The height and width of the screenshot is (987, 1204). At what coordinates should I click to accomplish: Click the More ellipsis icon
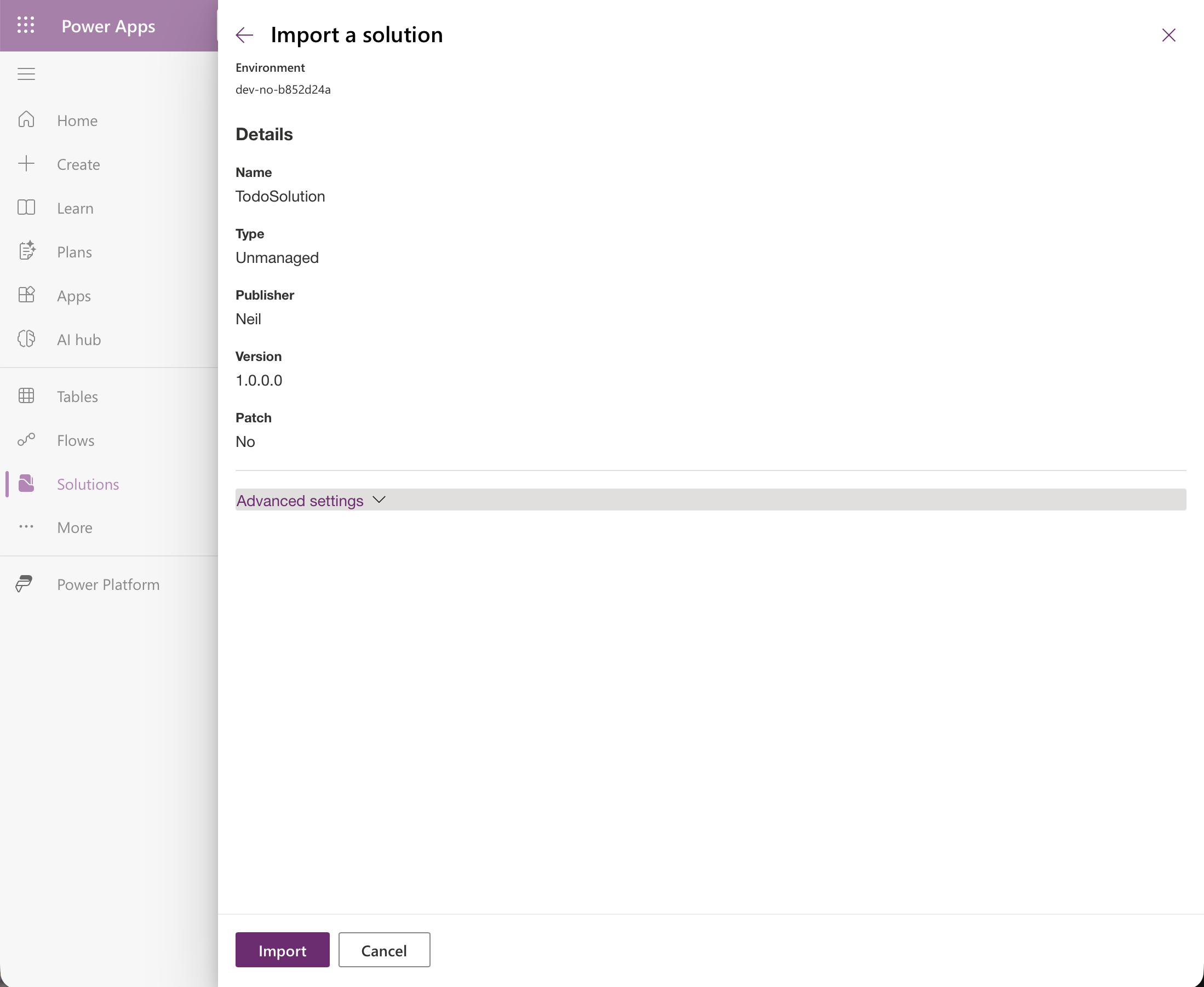click(26, 526)
